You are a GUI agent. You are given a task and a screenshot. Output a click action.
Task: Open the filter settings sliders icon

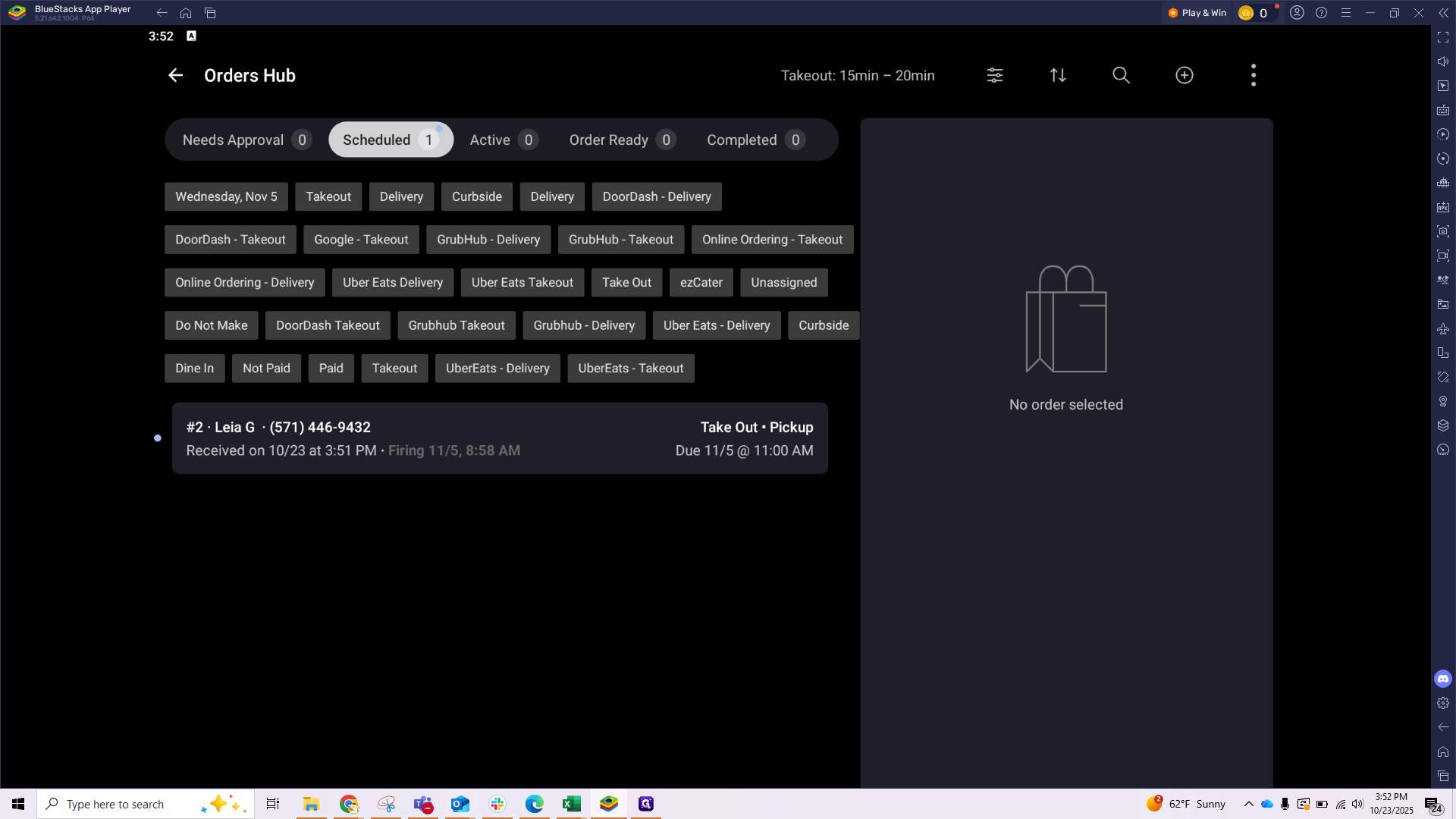tap(994, 75)
